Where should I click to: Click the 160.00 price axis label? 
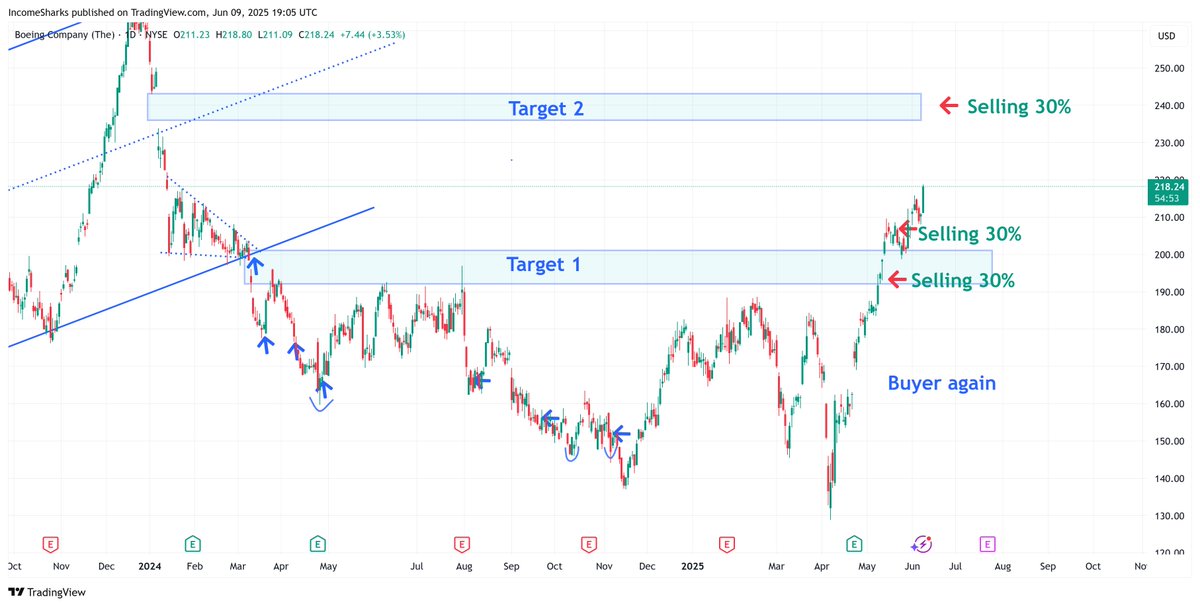coord(1170,404)
